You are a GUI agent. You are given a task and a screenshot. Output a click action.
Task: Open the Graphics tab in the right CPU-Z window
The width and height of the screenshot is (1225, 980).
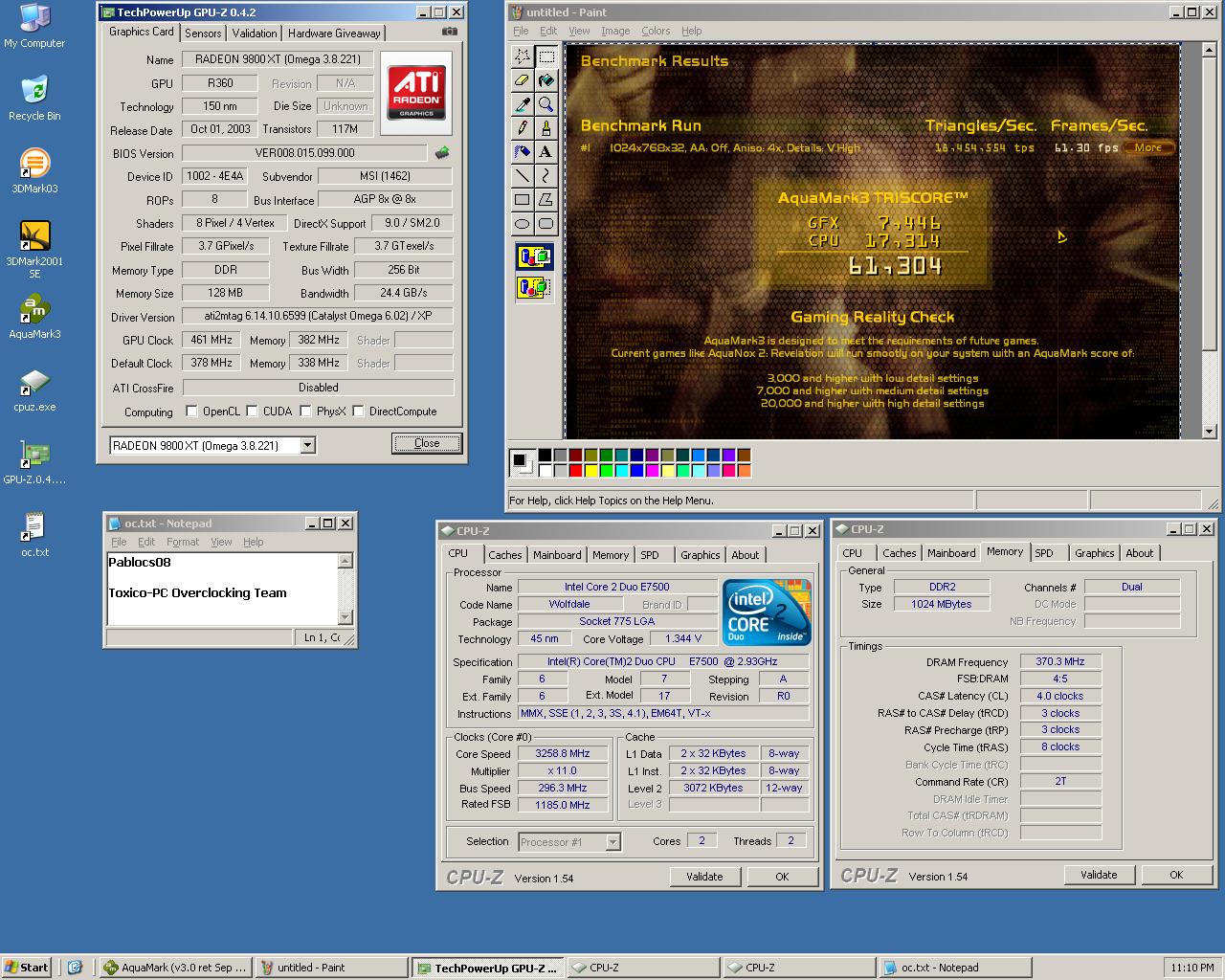tap(1094, 553)
